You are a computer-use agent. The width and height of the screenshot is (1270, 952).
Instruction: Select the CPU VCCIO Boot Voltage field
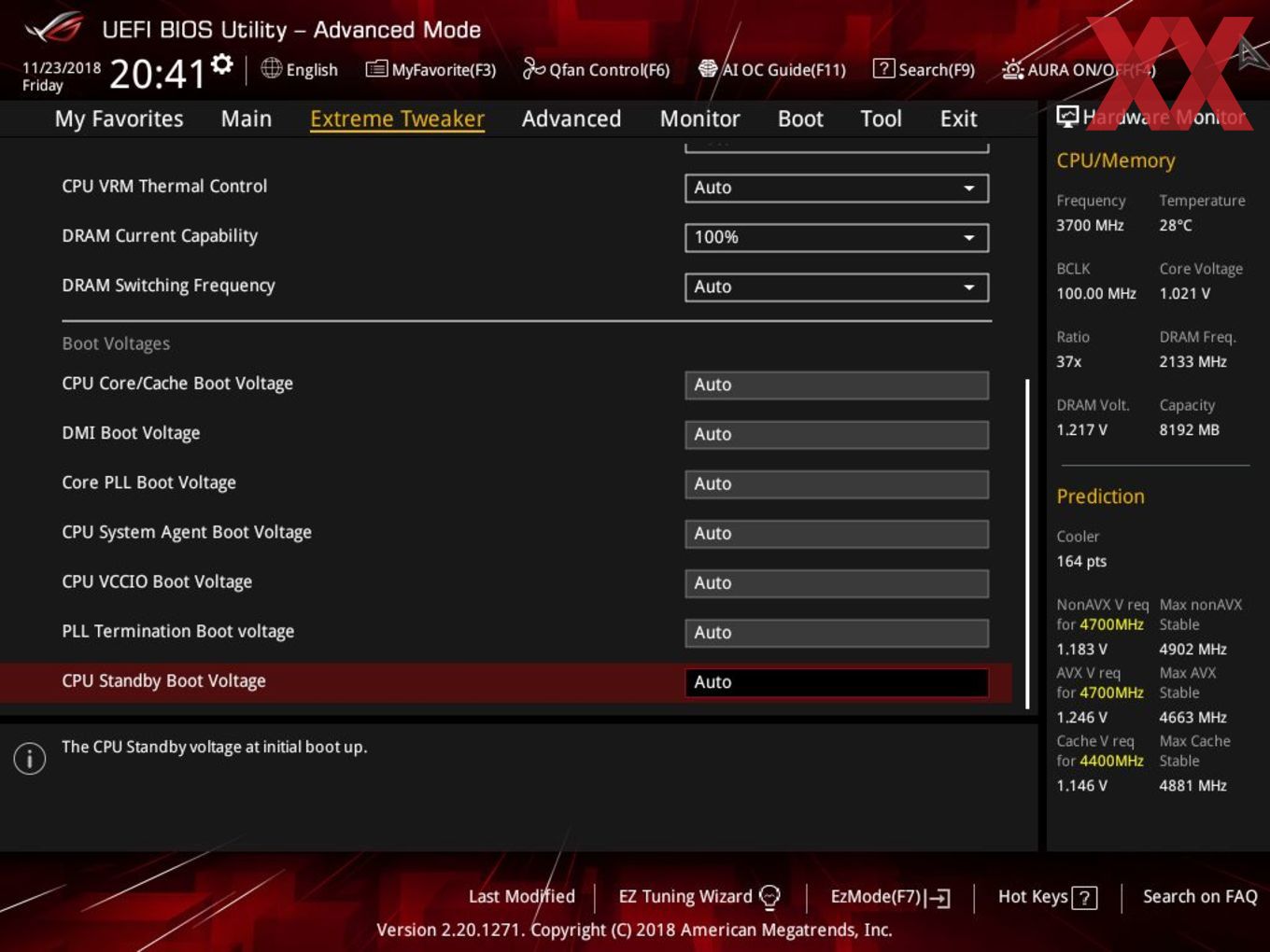click(837, 582)
